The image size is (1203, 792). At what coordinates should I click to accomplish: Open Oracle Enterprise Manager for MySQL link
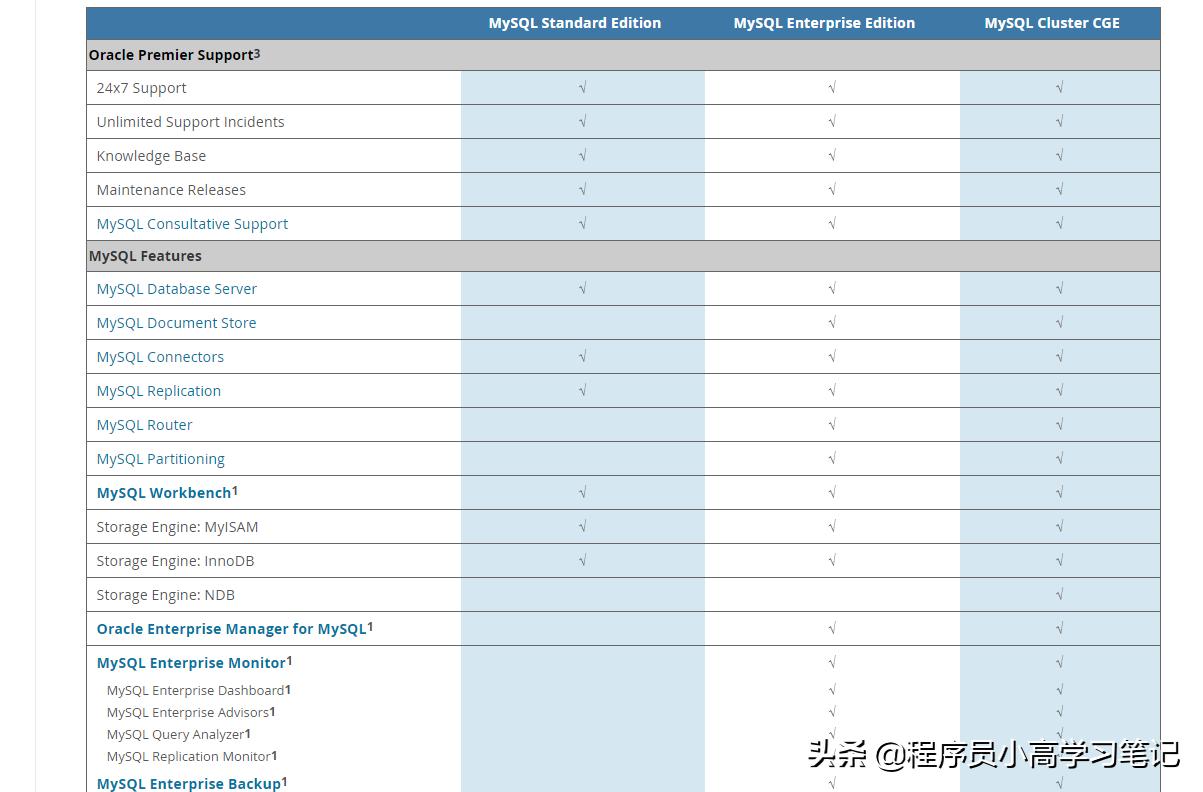click(x=231, y=629)
